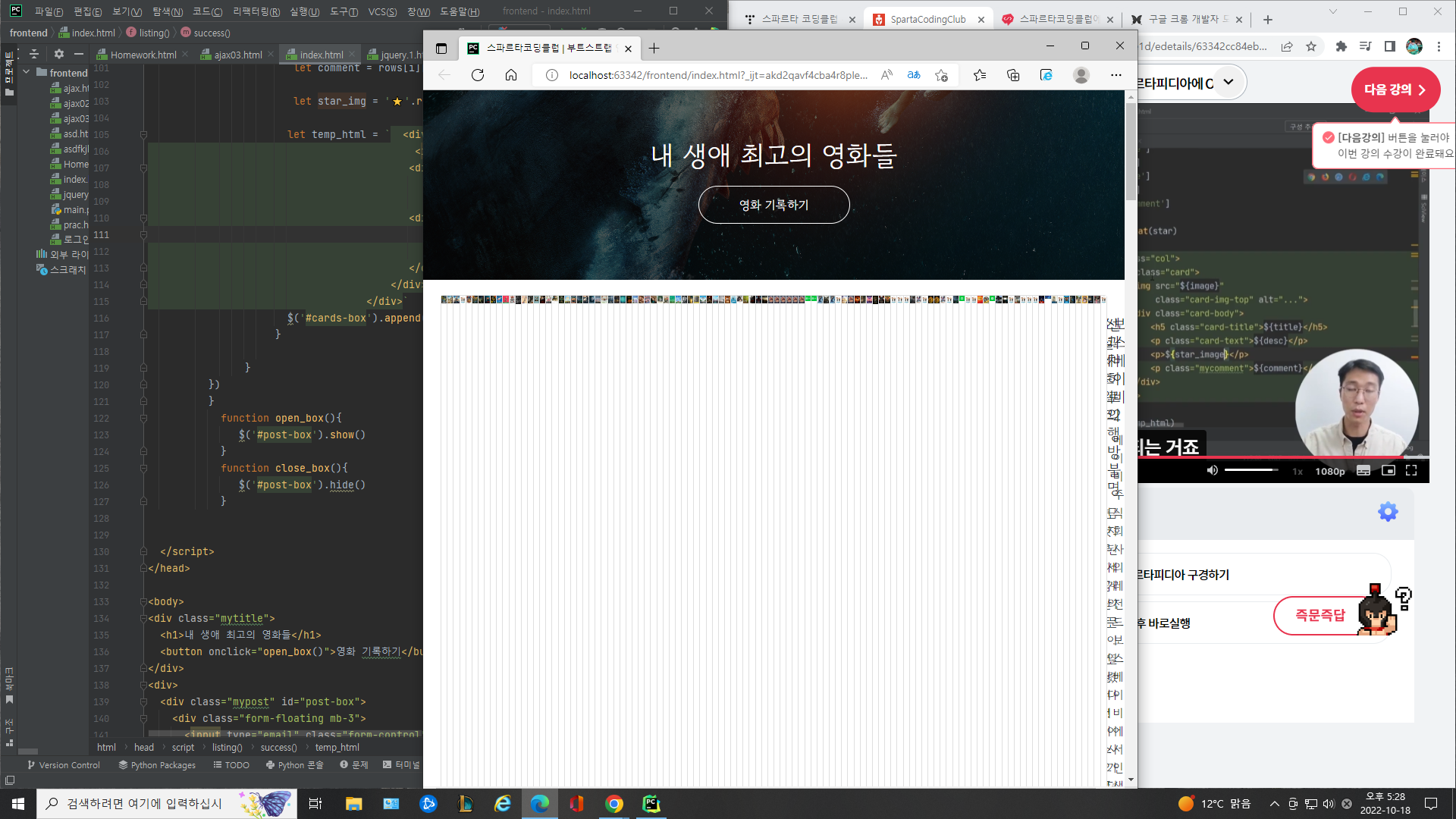This screenshot has height=819, width=1456.
Task: Open the TODO tool window
Action: 231,765
